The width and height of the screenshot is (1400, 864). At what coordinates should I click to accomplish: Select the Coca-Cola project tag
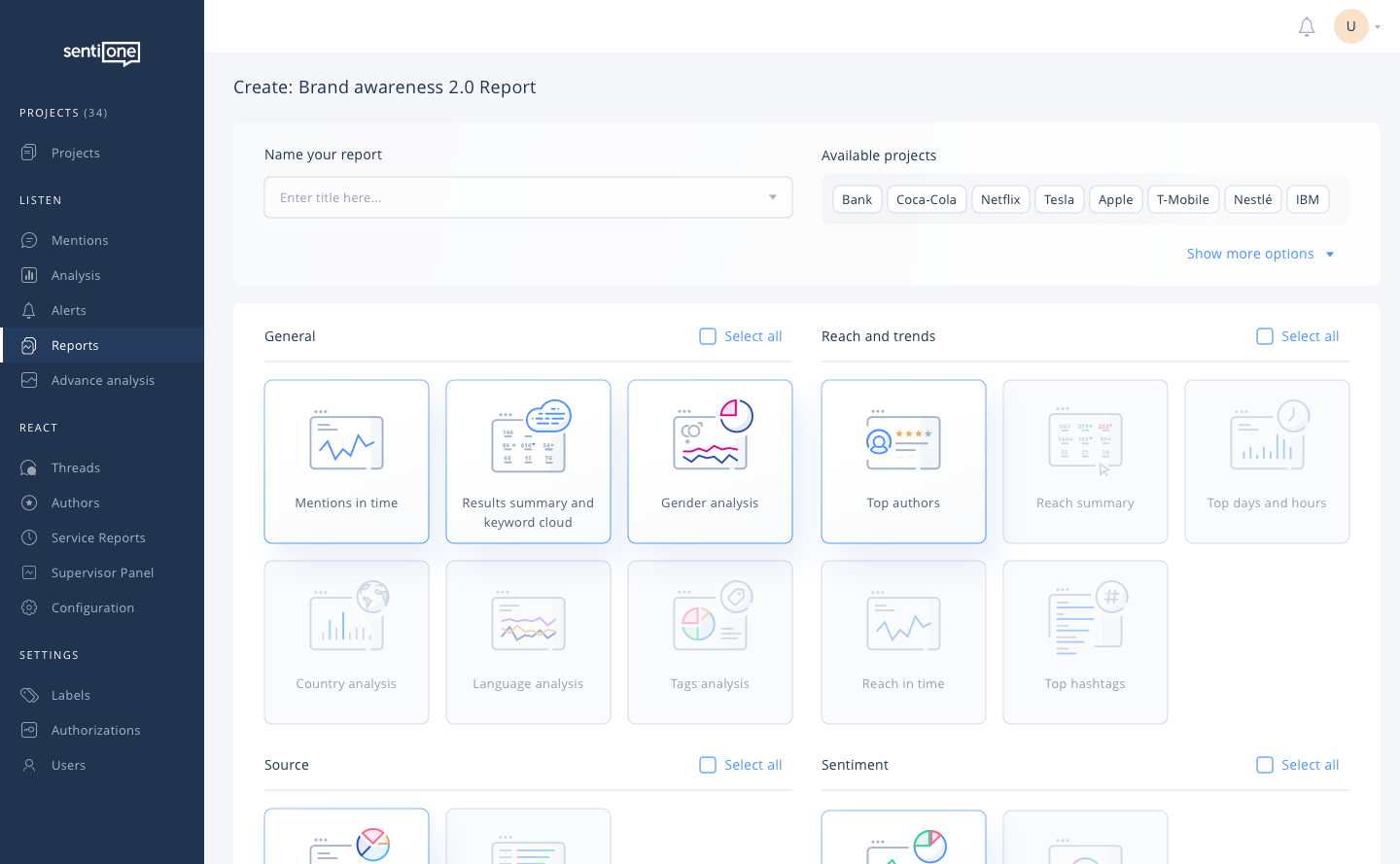927,199
